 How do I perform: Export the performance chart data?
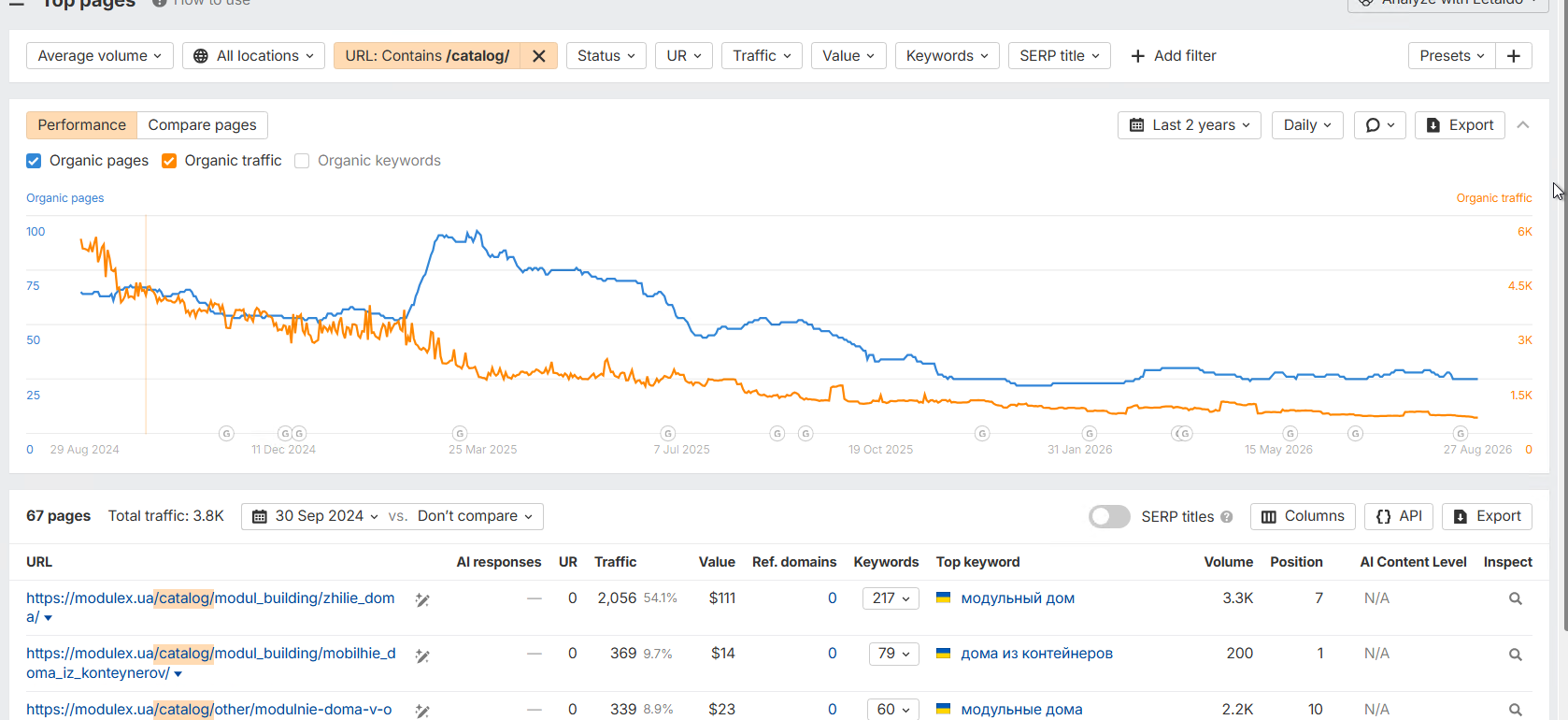[1460, 125]
